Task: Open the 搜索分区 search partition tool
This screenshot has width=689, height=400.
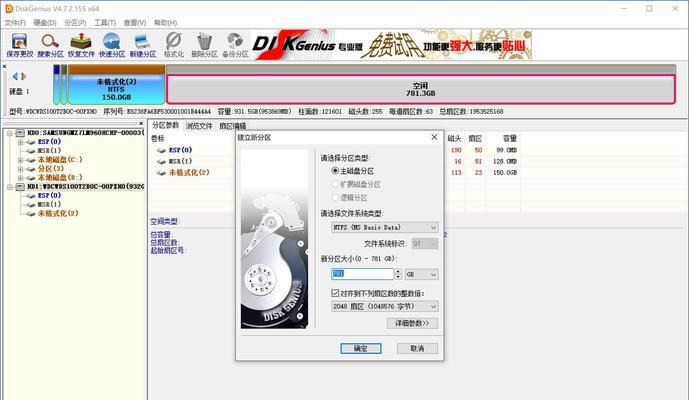Action: 50,45
